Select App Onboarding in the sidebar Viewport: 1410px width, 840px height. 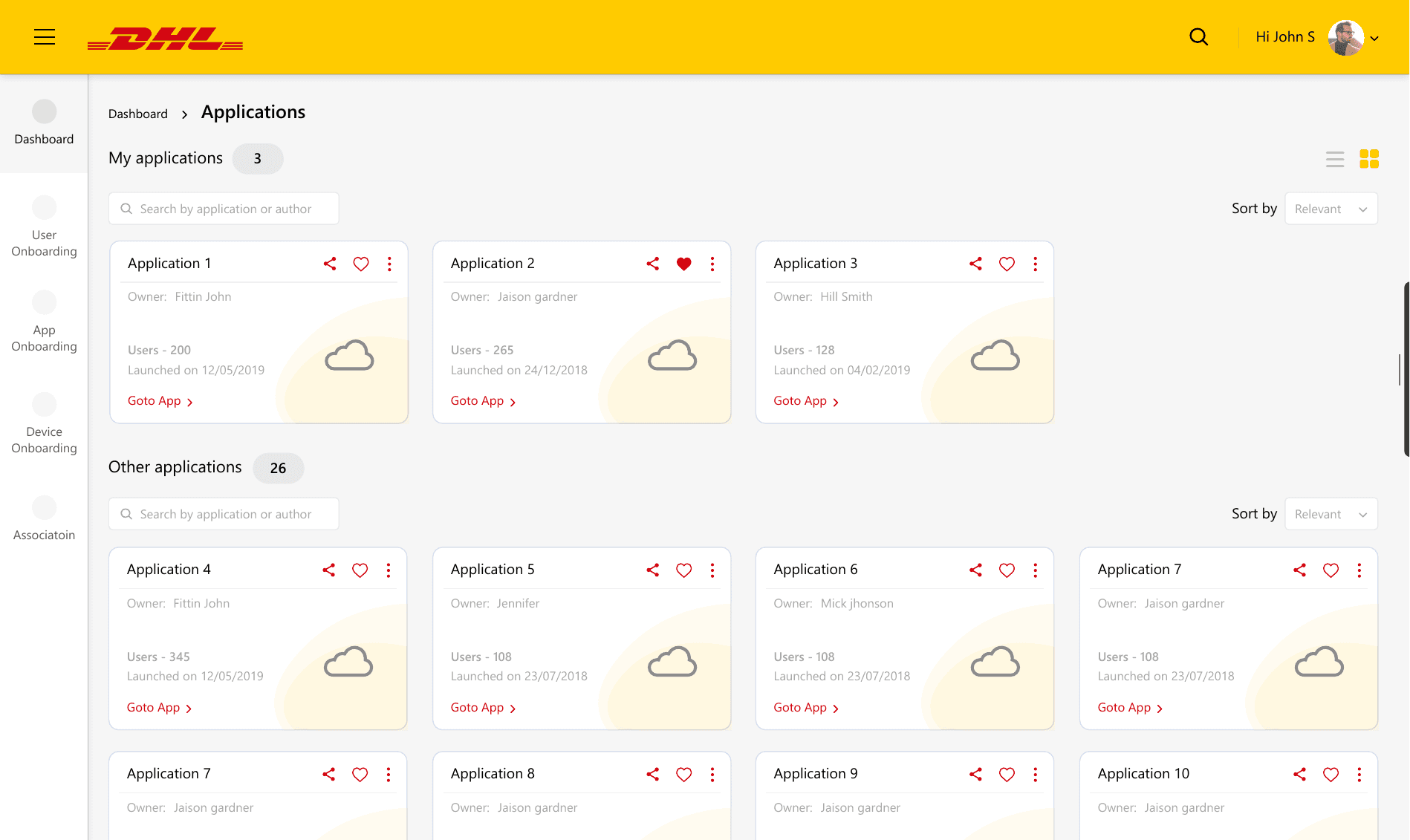(x=44, y=322)
